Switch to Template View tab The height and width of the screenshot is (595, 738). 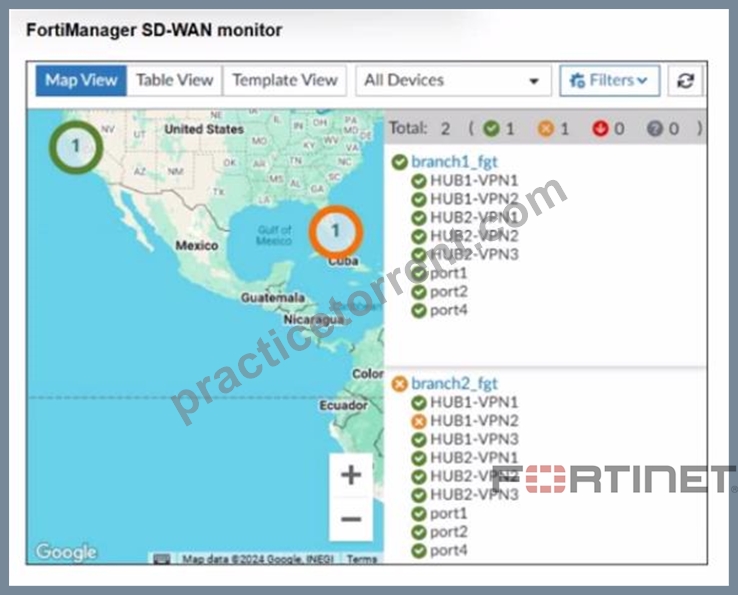(285, 80)
